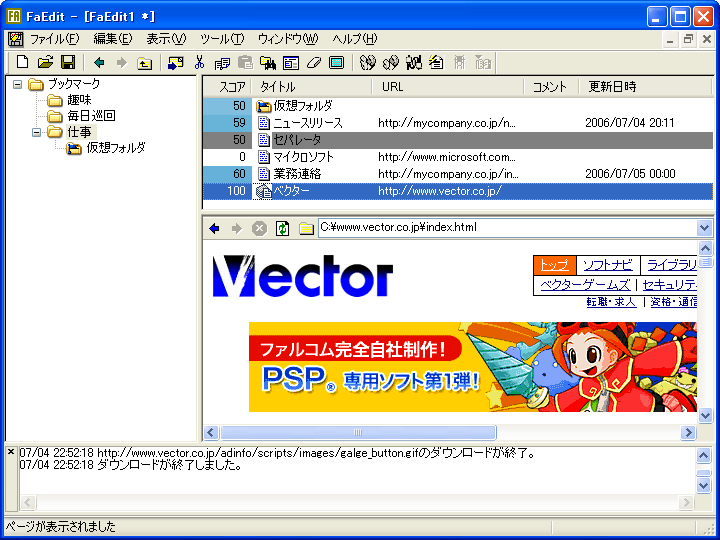The image size is (720, 540).
Task: Click the people-figures toolbar icon
Action: pyautogui.click(x=413, y=62)
